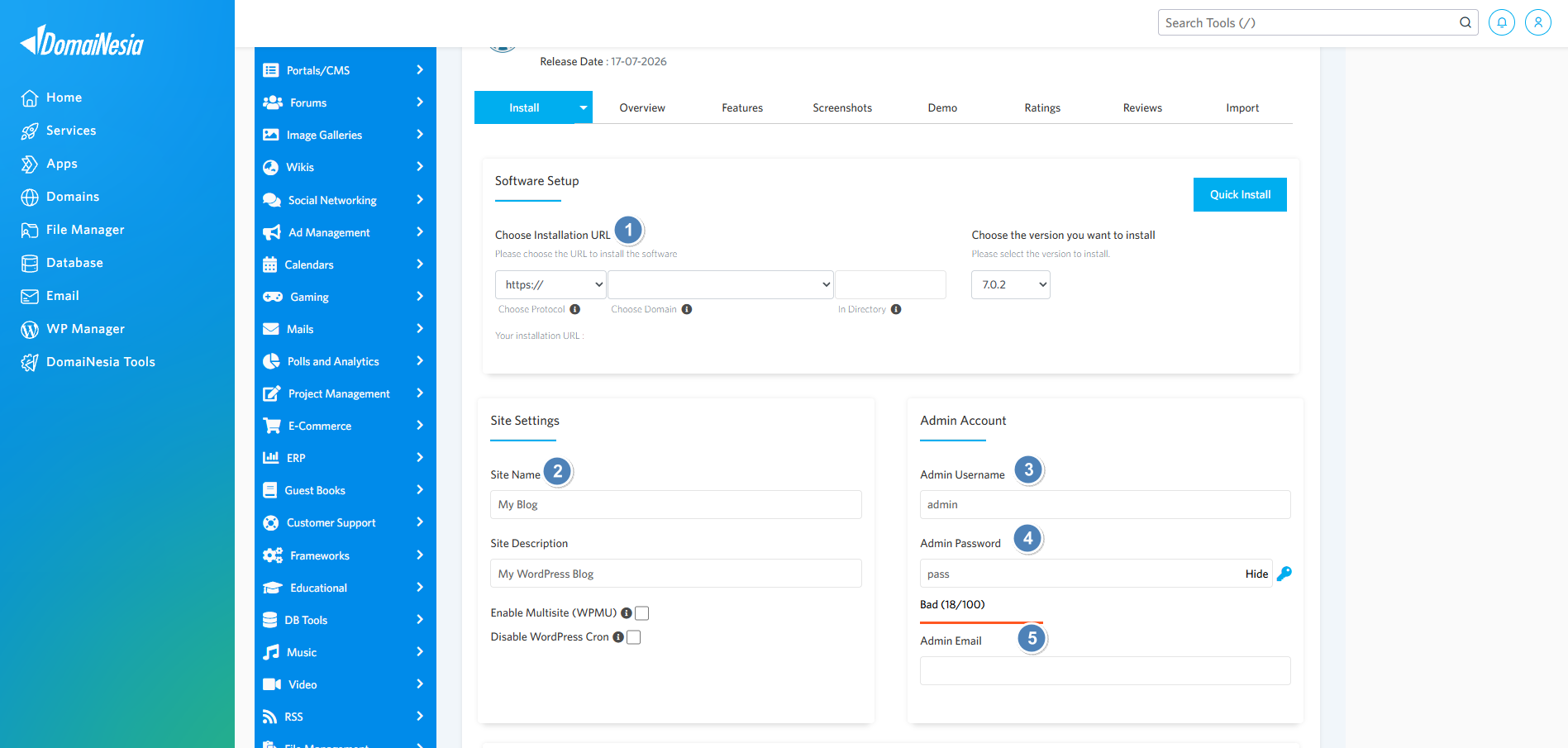The height and width of the screenshot is (748, 1568).
Task: Click info icon beside In Directory
Action: 896,309
